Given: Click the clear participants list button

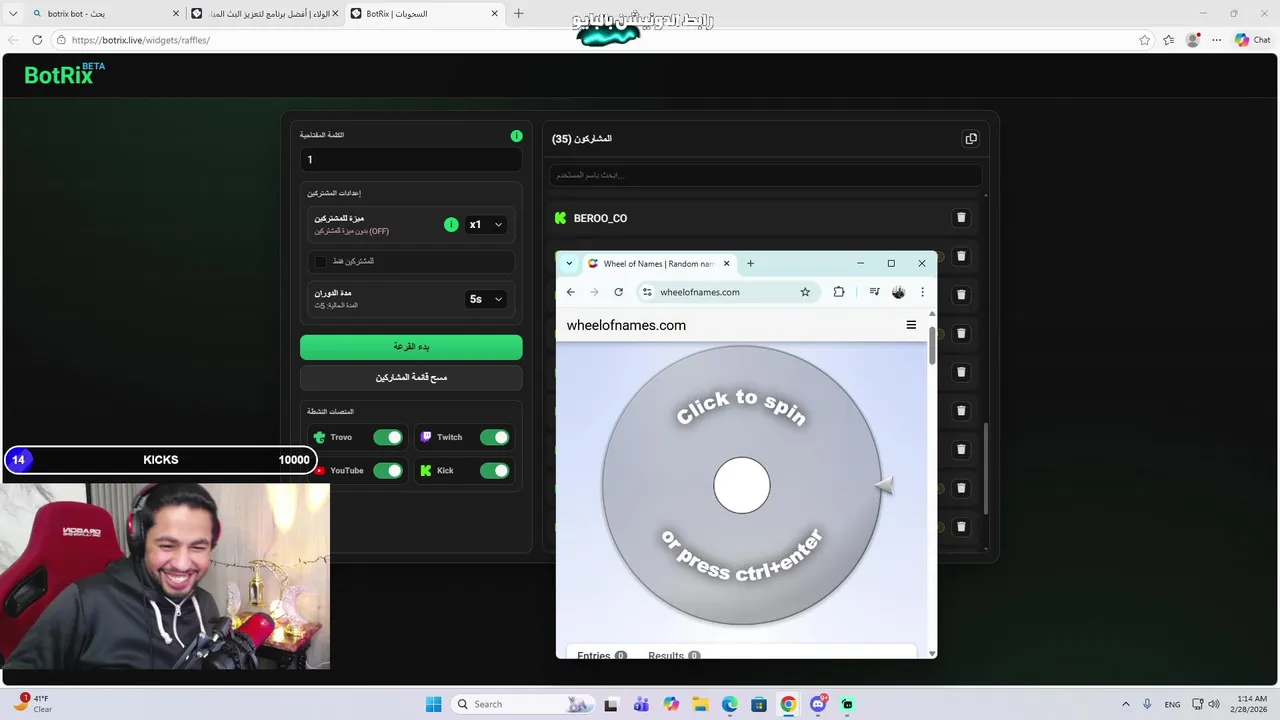Looking at the screenshot, I should click(x=411, y=377).
